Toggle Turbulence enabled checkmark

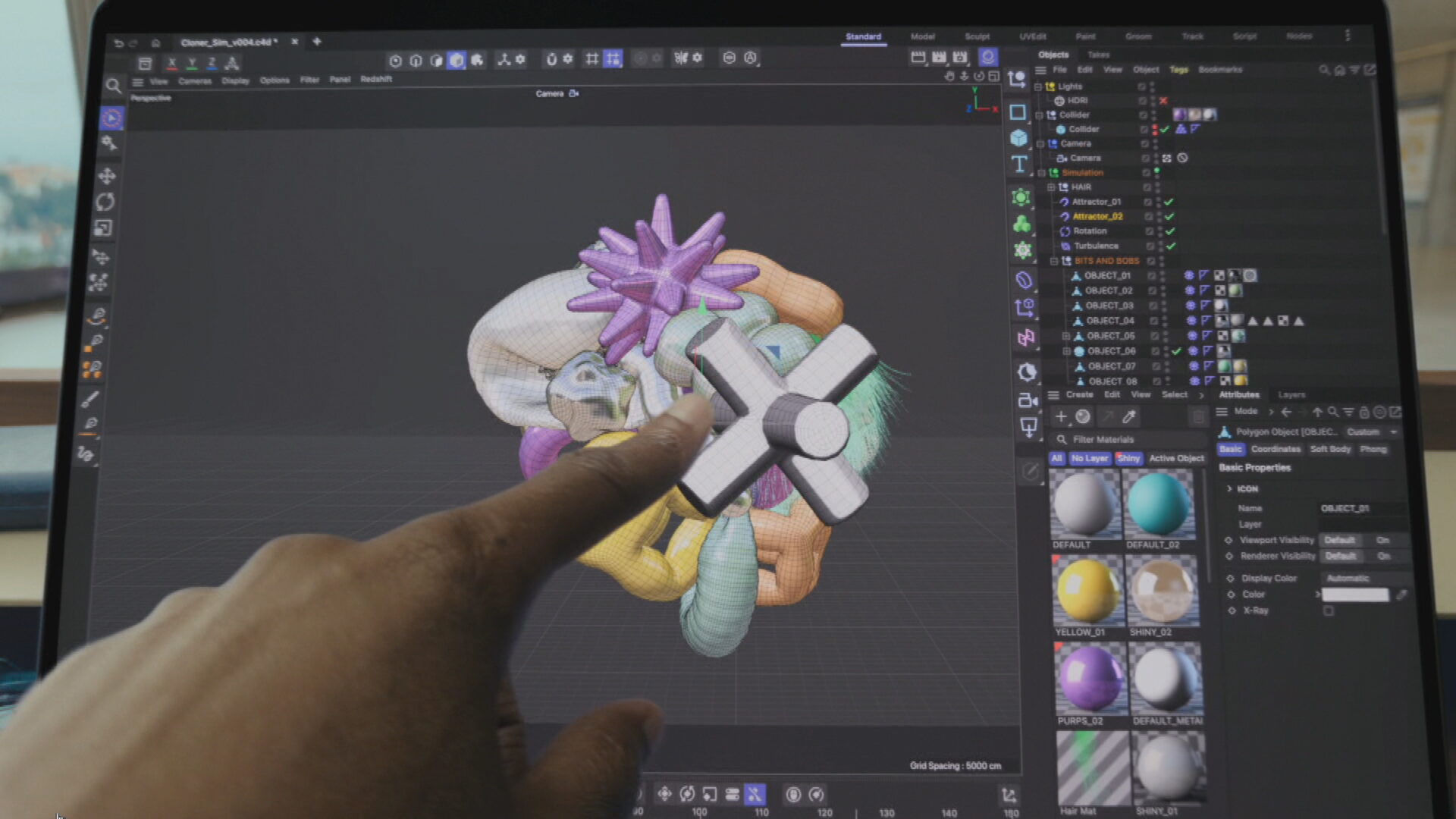(x=1171, y=246)
